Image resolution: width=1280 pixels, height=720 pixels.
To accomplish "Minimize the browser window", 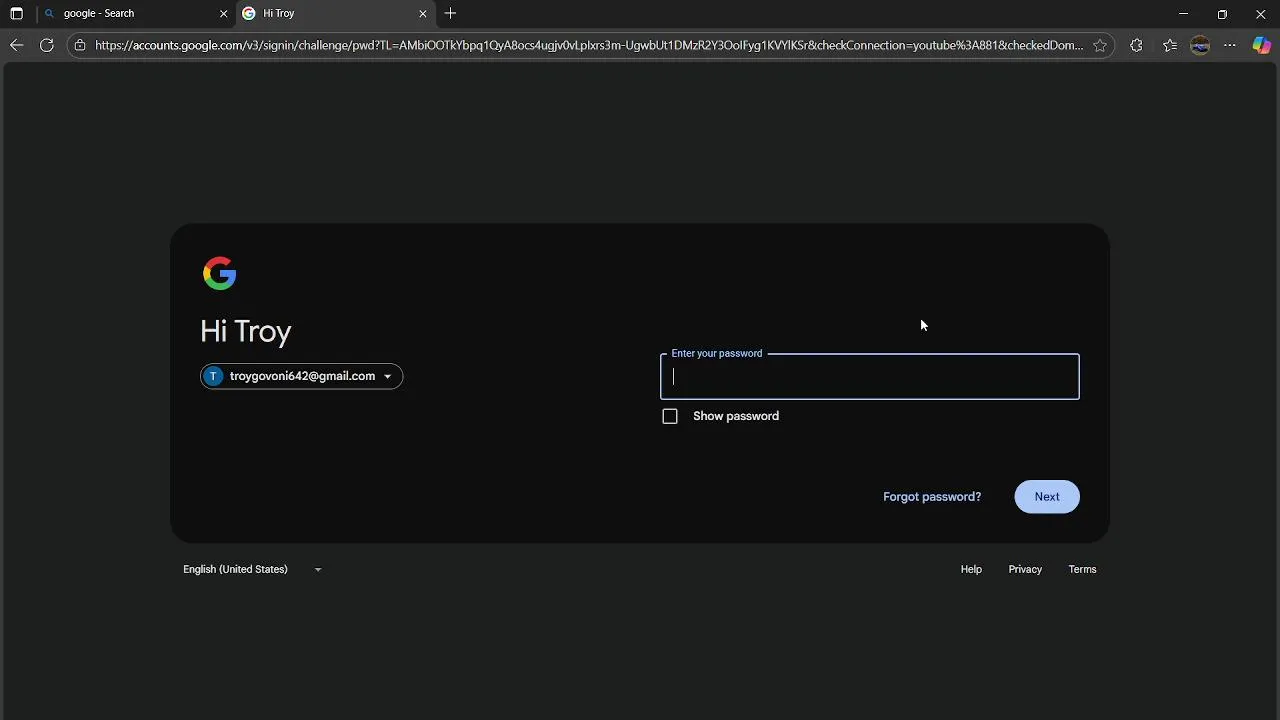I will coord(1183,14).
